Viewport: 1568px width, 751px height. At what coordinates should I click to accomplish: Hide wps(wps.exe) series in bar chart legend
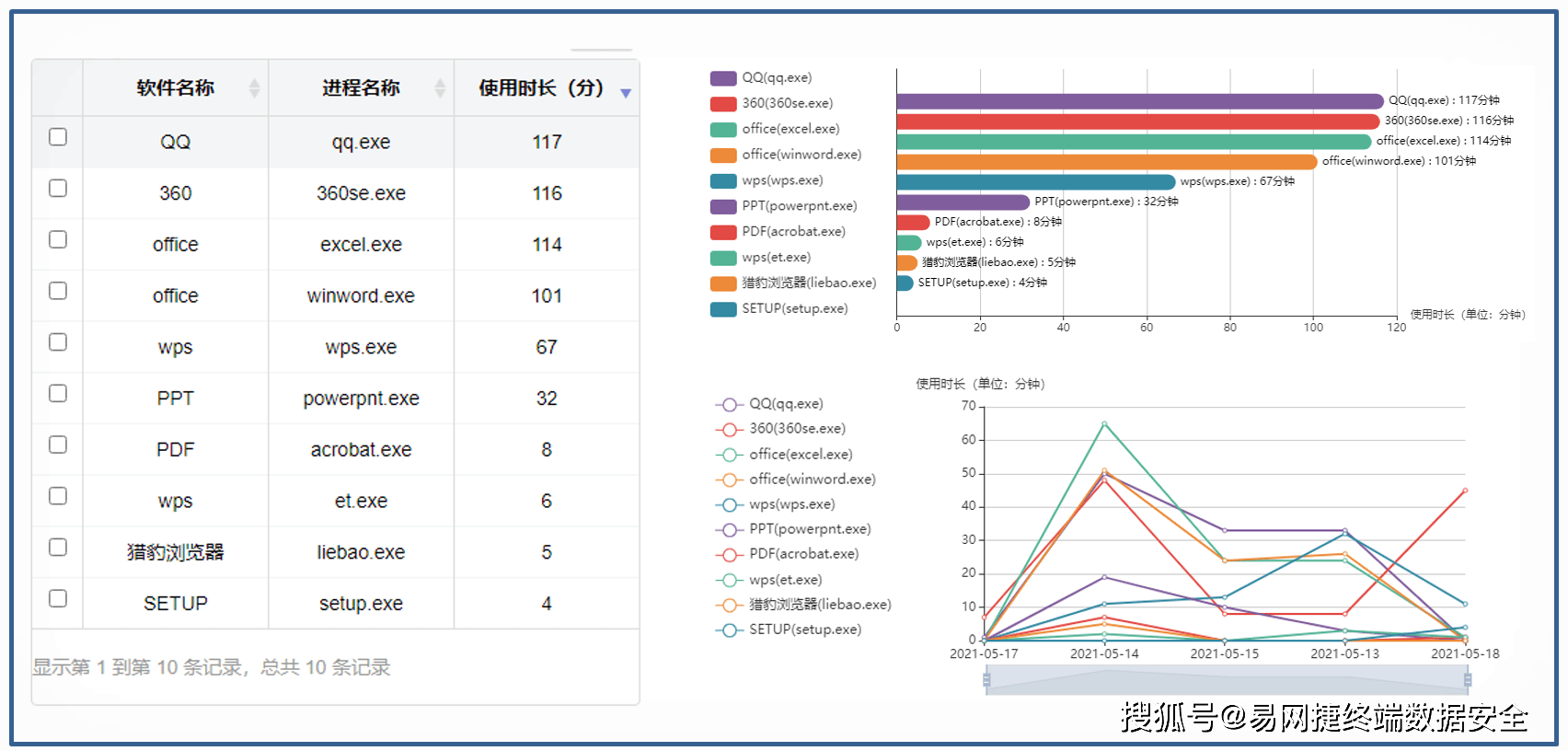point(723,181)
